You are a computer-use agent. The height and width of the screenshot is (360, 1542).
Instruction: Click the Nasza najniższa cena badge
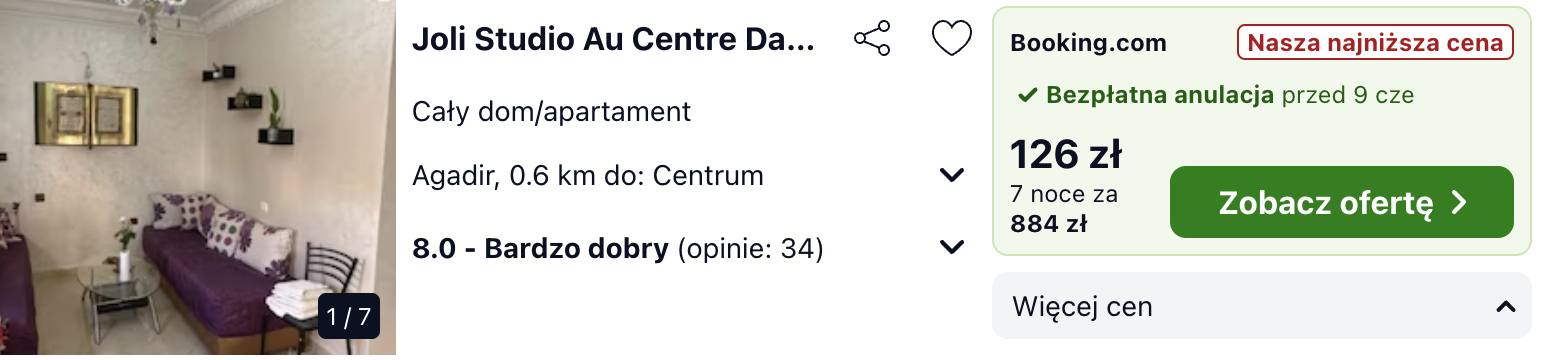tap(1375, 43)
